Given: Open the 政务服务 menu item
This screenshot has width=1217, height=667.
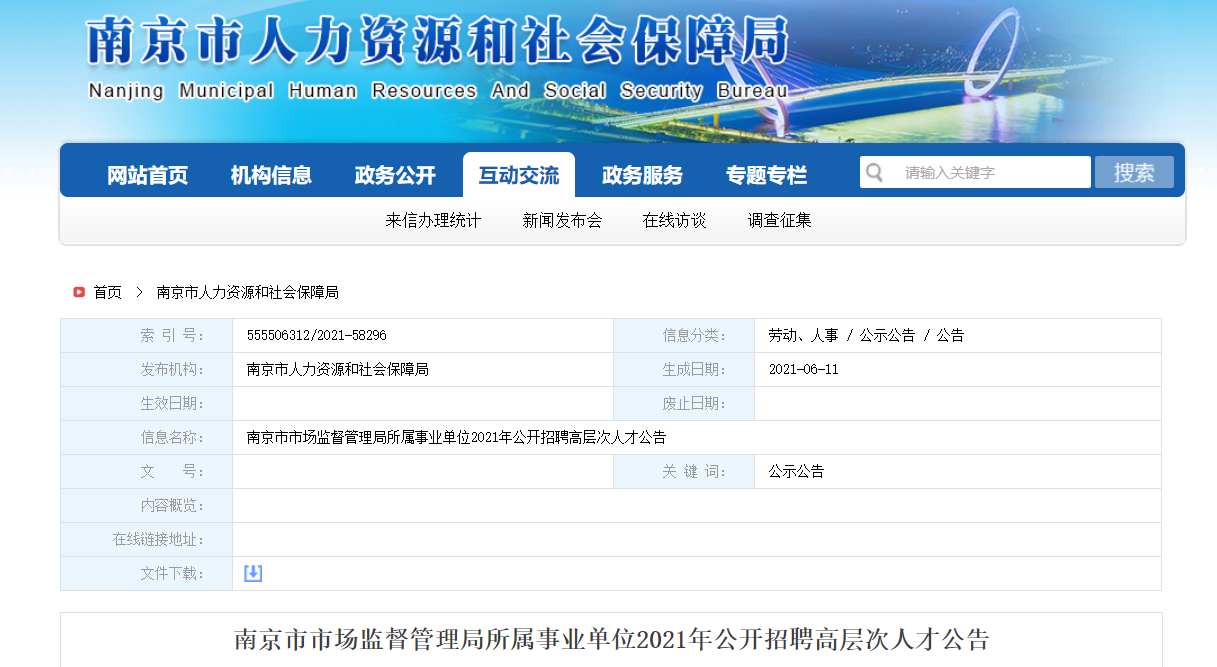Looking at the screenshot, I should coord(642,175).
